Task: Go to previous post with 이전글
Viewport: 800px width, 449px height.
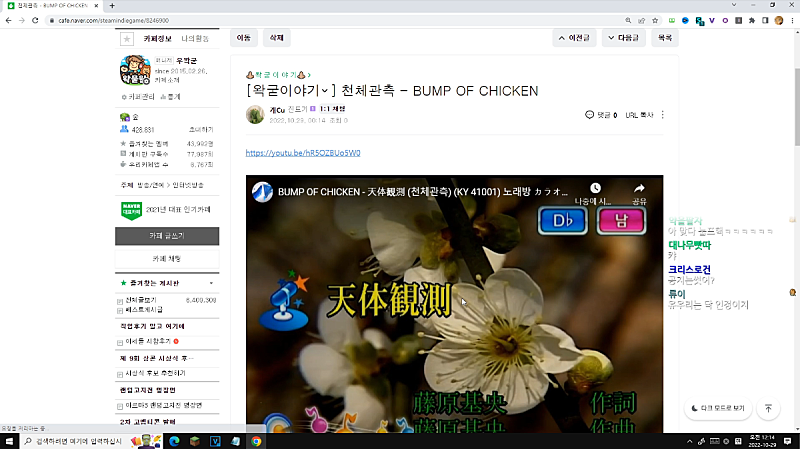Action: click(x=574, y=38)
